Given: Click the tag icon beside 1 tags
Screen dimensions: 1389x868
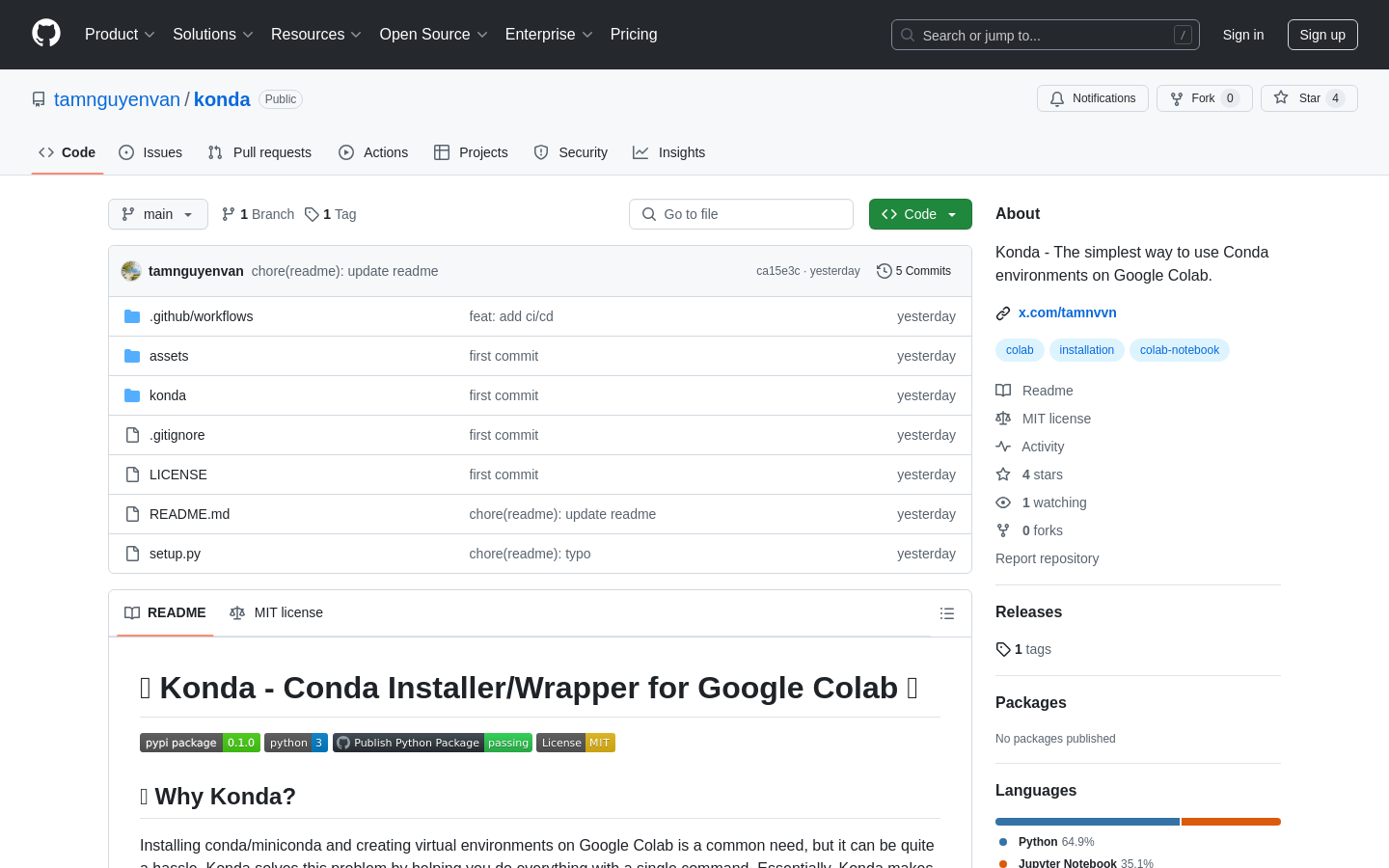Looking at the screenshot, I should tap(1003, 649).
